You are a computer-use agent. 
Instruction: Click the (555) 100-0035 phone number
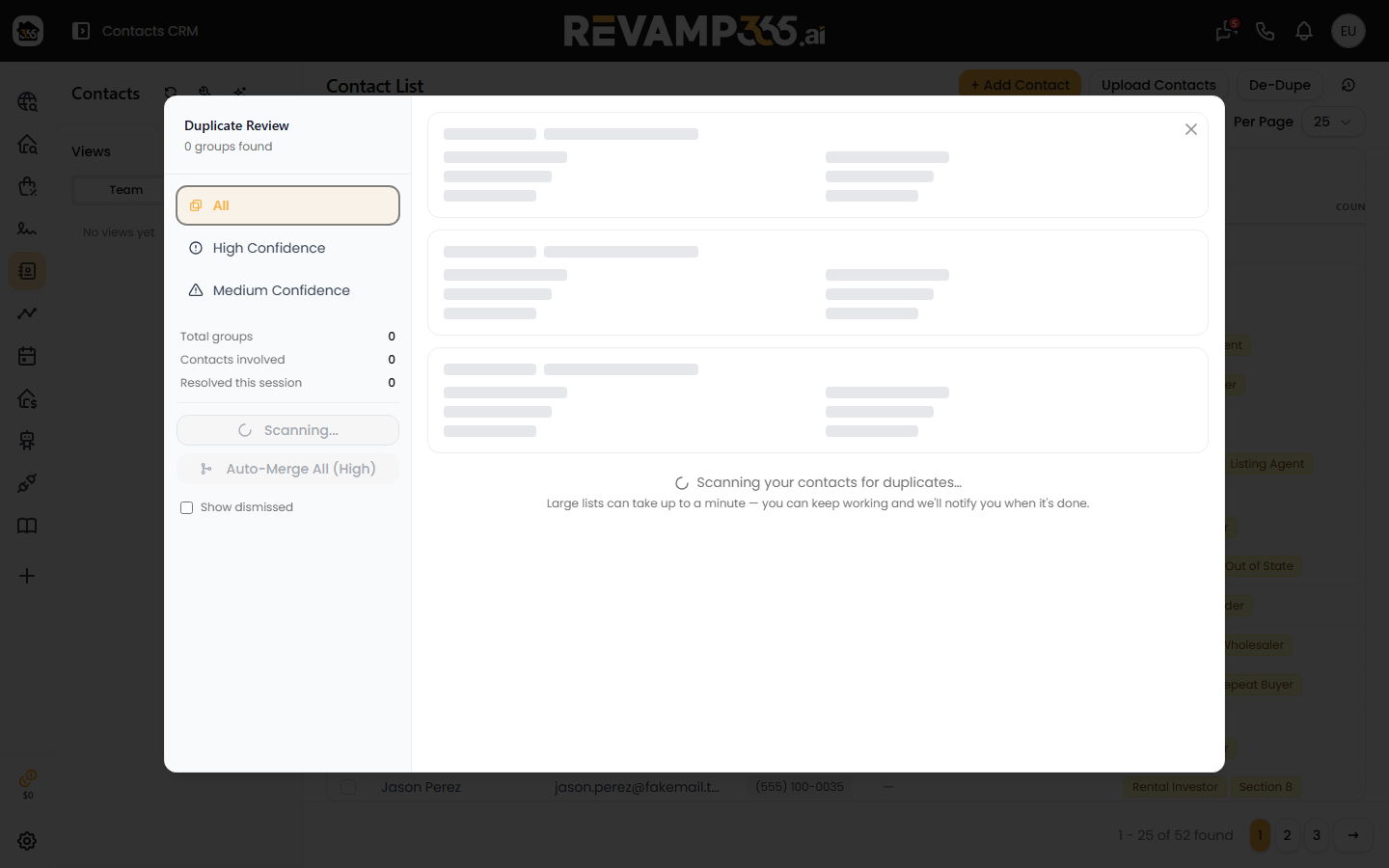click(800, 787)
